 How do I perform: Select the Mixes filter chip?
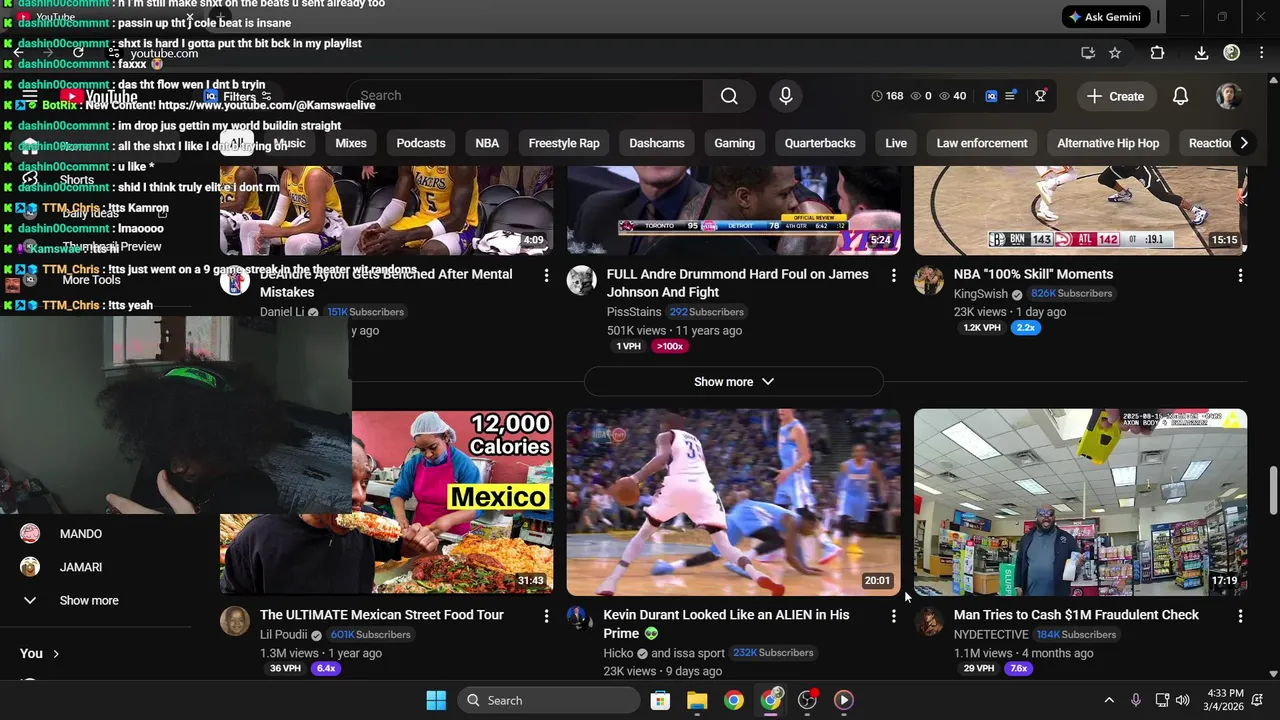click(x=351, y=143)
